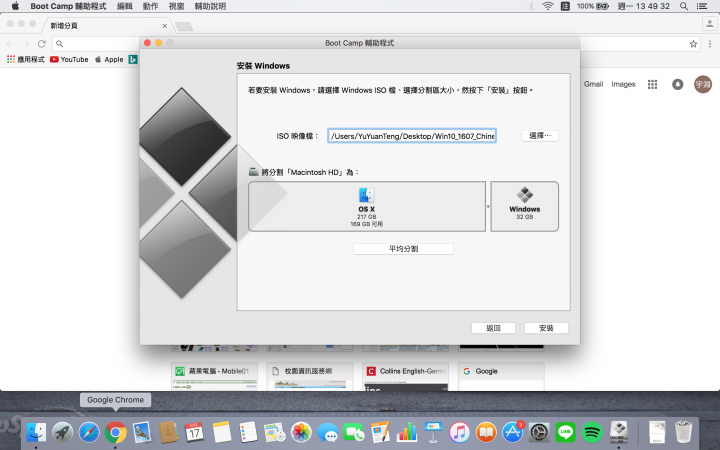Open Numbers bar chart icon in Dock
This screenshot has height=450, width=720.
[x=406, y=432]
